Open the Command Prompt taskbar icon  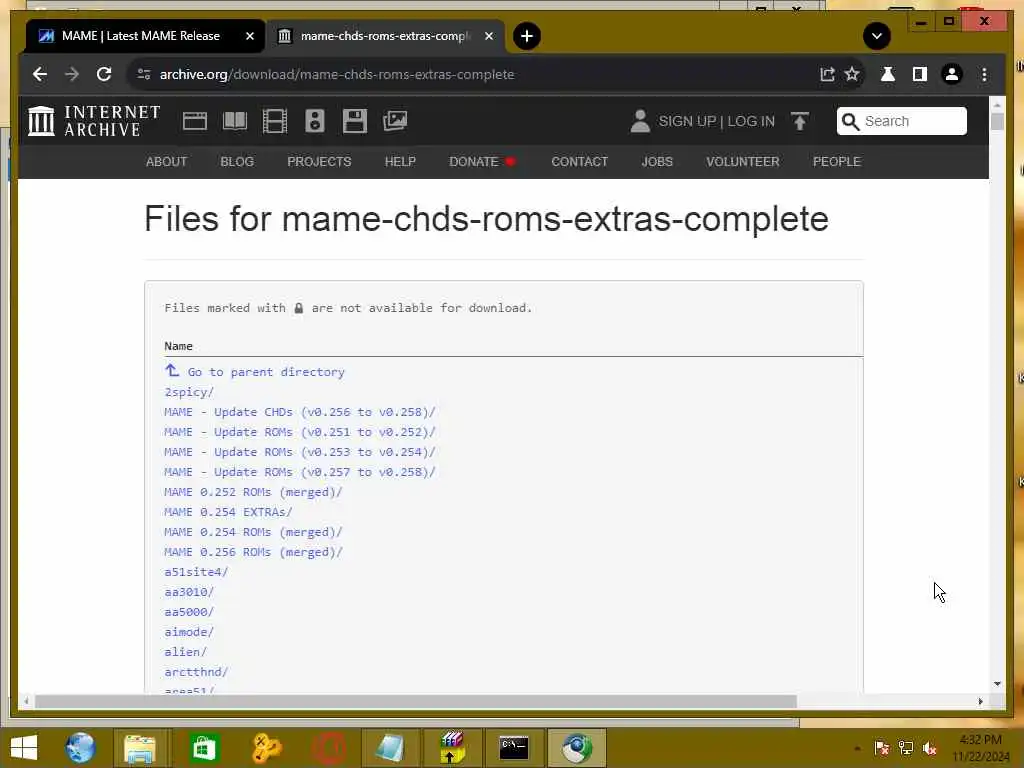pos(514,748)
